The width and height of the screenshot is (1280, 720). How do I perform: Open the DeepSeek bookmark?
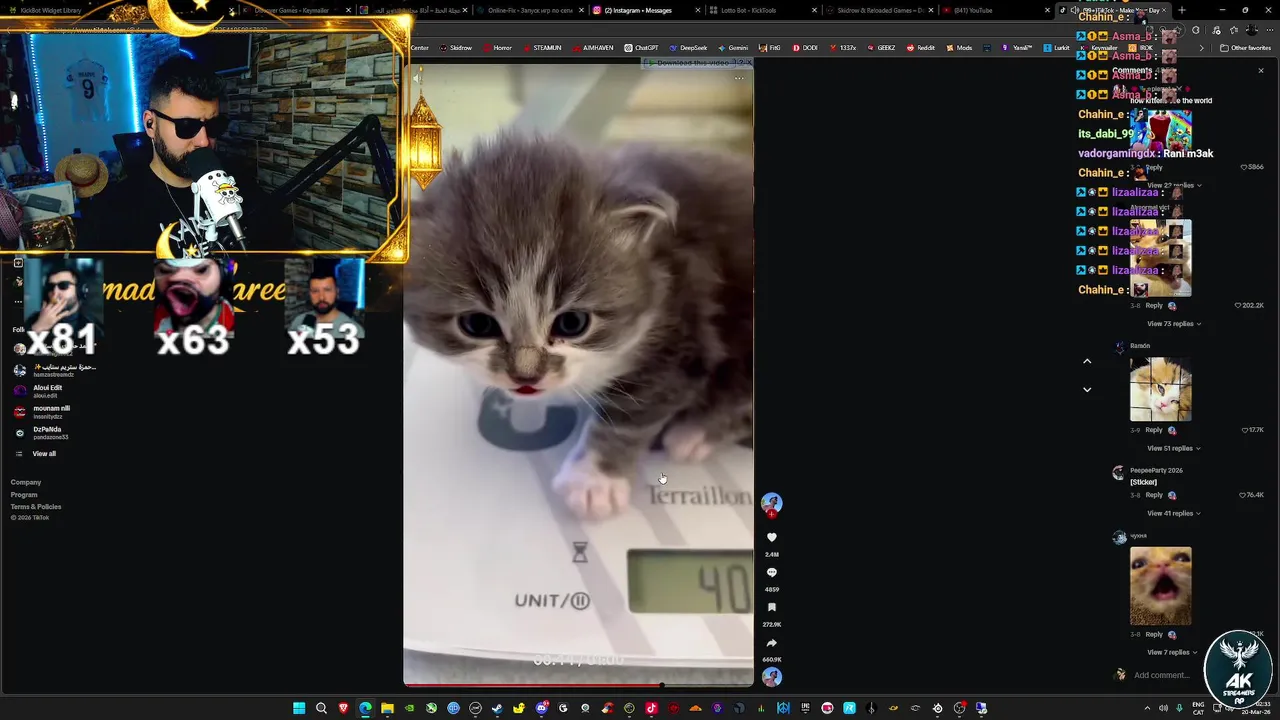coord(688,48)
